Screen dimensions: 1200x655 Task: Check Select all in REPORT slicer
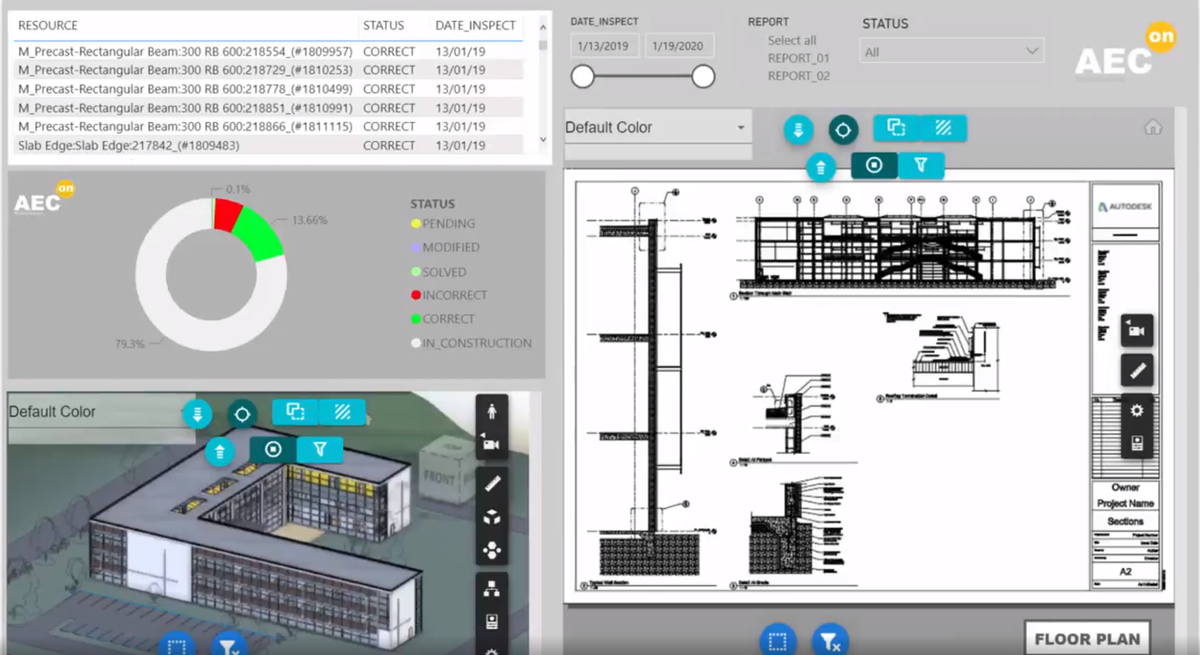(792, 40)
